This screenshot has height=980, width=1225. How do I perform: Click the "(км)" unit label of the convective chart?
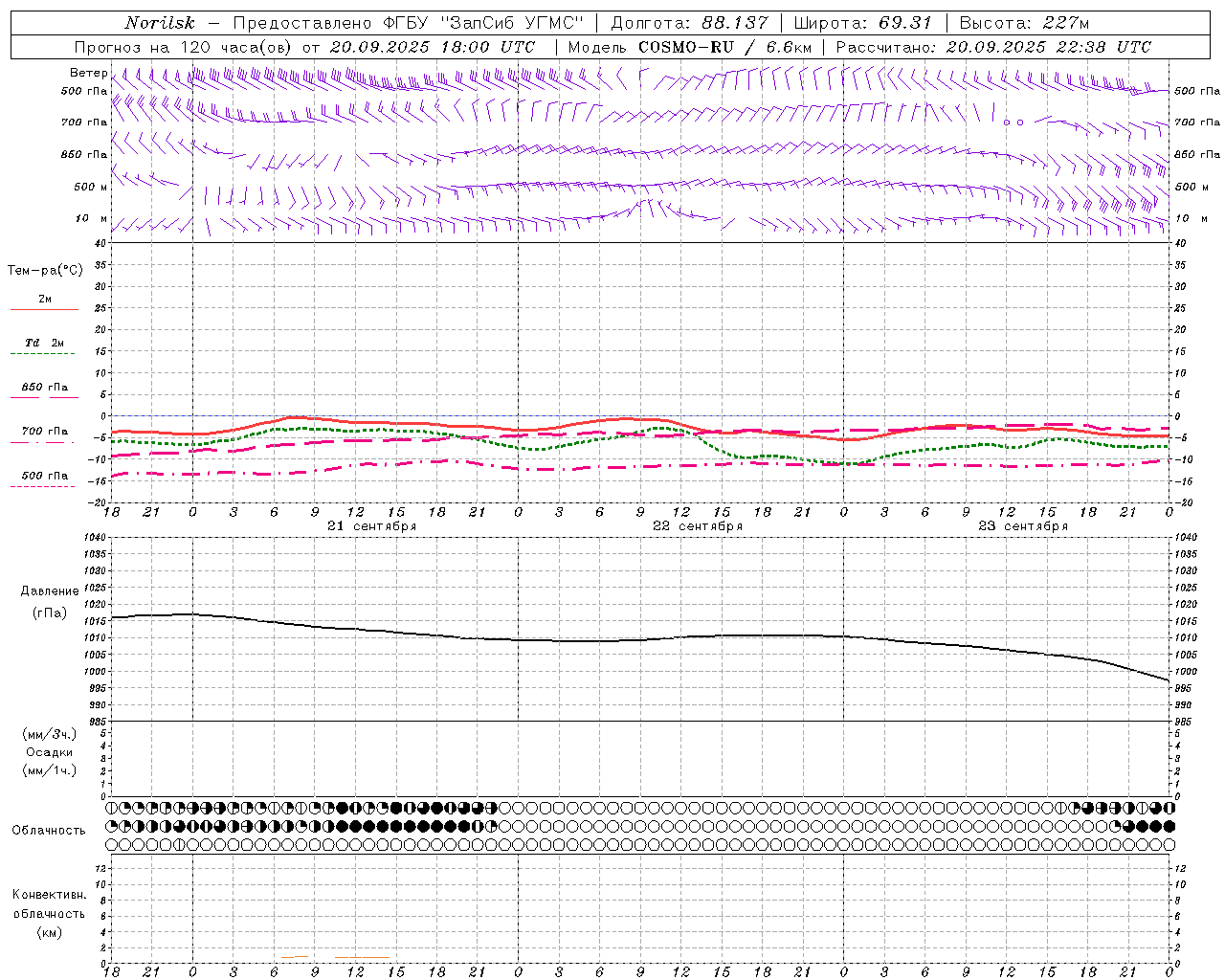click(x=49, y=932)
